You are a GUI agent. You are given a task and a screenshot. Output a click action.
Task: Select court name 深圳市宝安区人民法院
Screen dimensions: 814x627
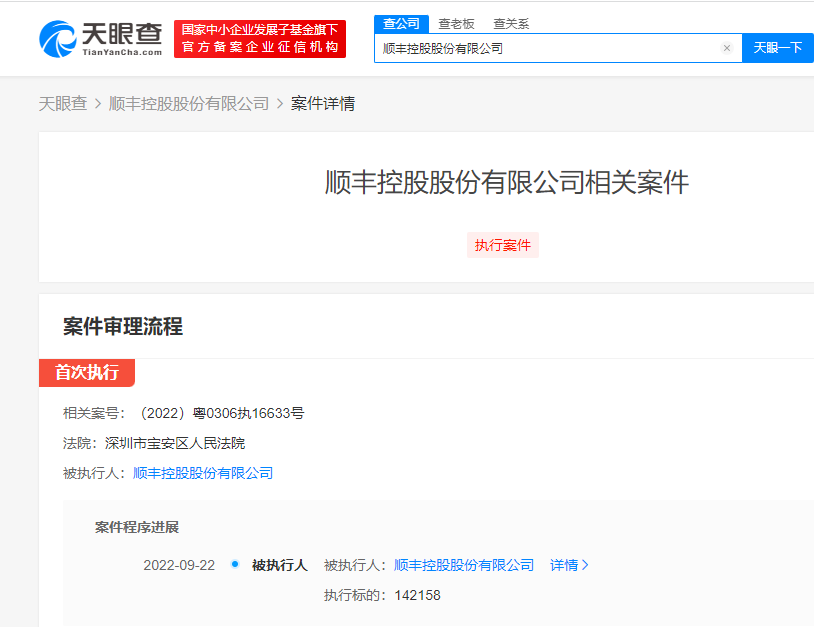coord(175,443)
